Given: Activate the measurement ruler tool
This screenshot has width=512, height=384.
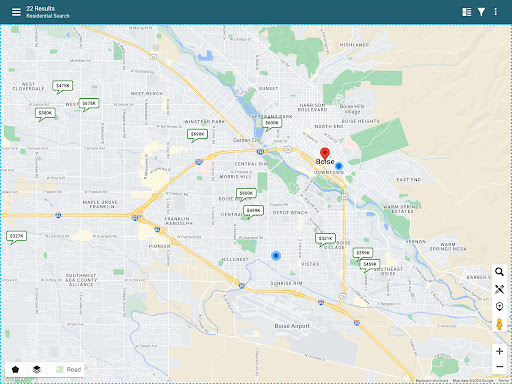Looking at the screenshot, I should (499, 289).
